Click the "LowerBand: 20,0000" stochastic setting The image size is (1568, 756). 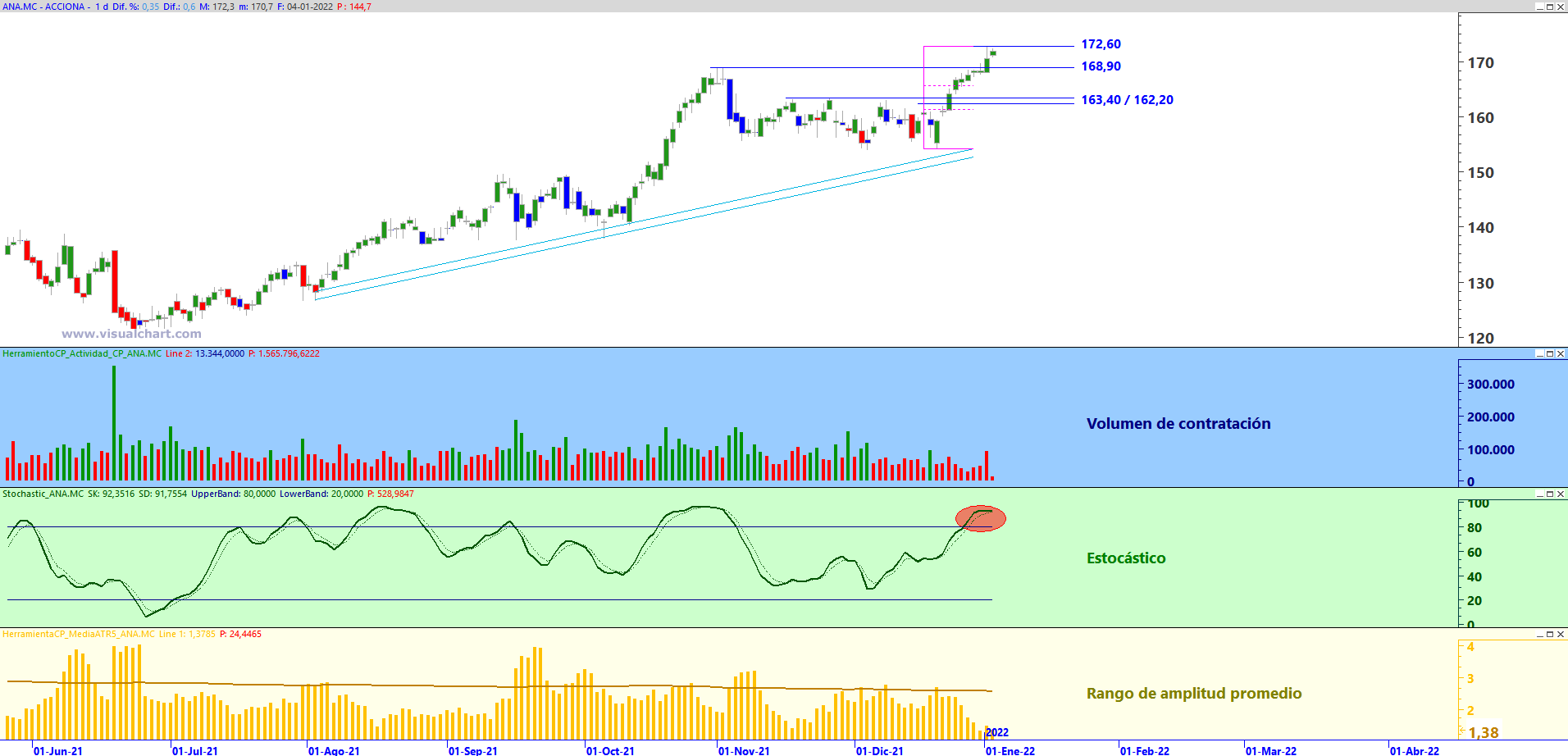pos(321,494)
